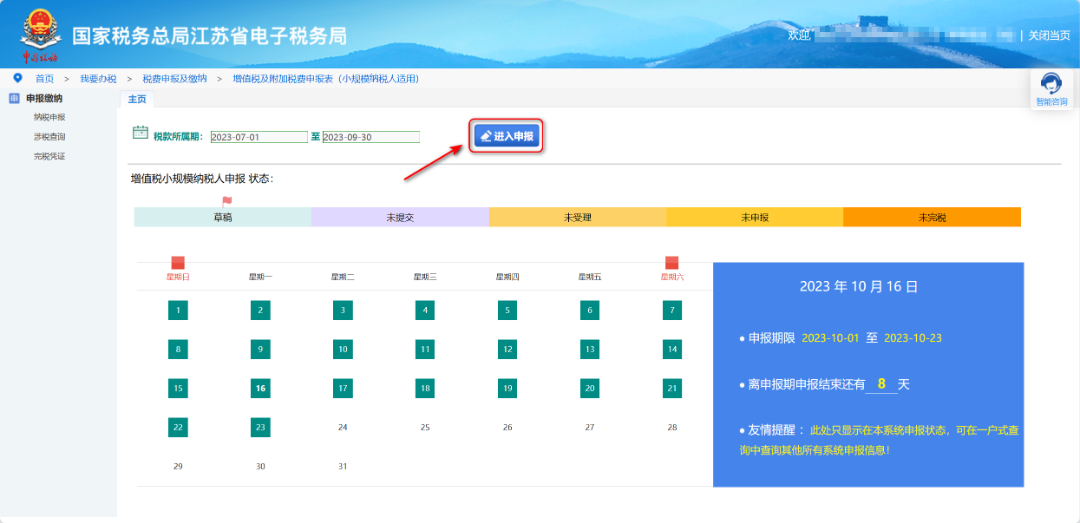Select calendar day 10
This screenshot has width=1080, height=523.
click(x=343, y=349)
